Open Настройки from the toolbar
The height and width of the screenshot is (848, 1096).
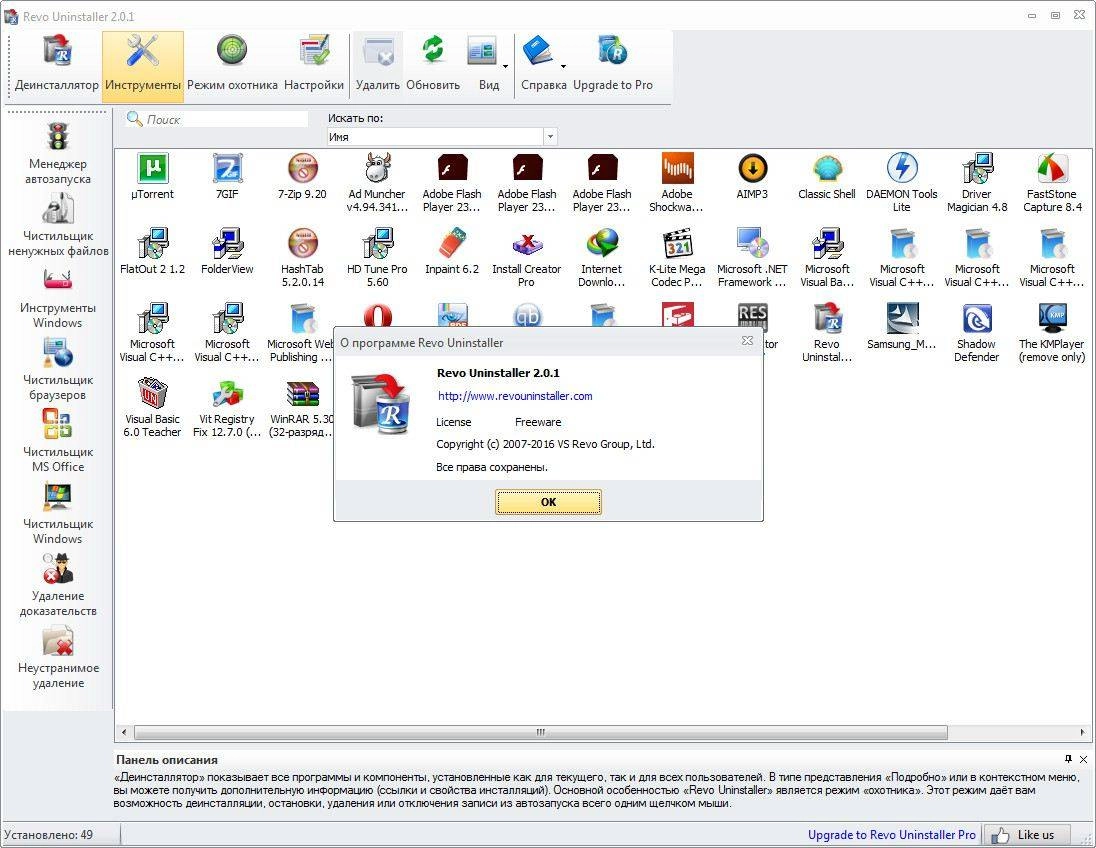pos(314,66)
